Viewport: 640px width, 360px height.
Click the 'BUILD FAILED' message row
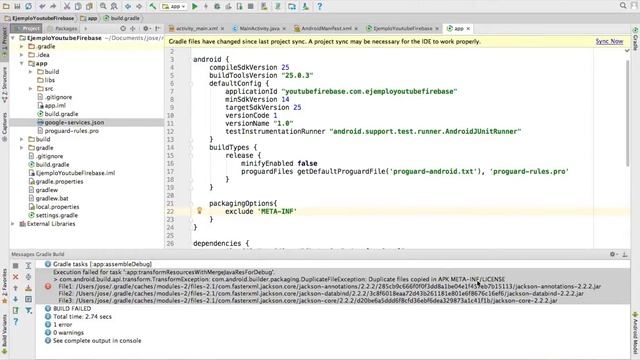point(72,309)
